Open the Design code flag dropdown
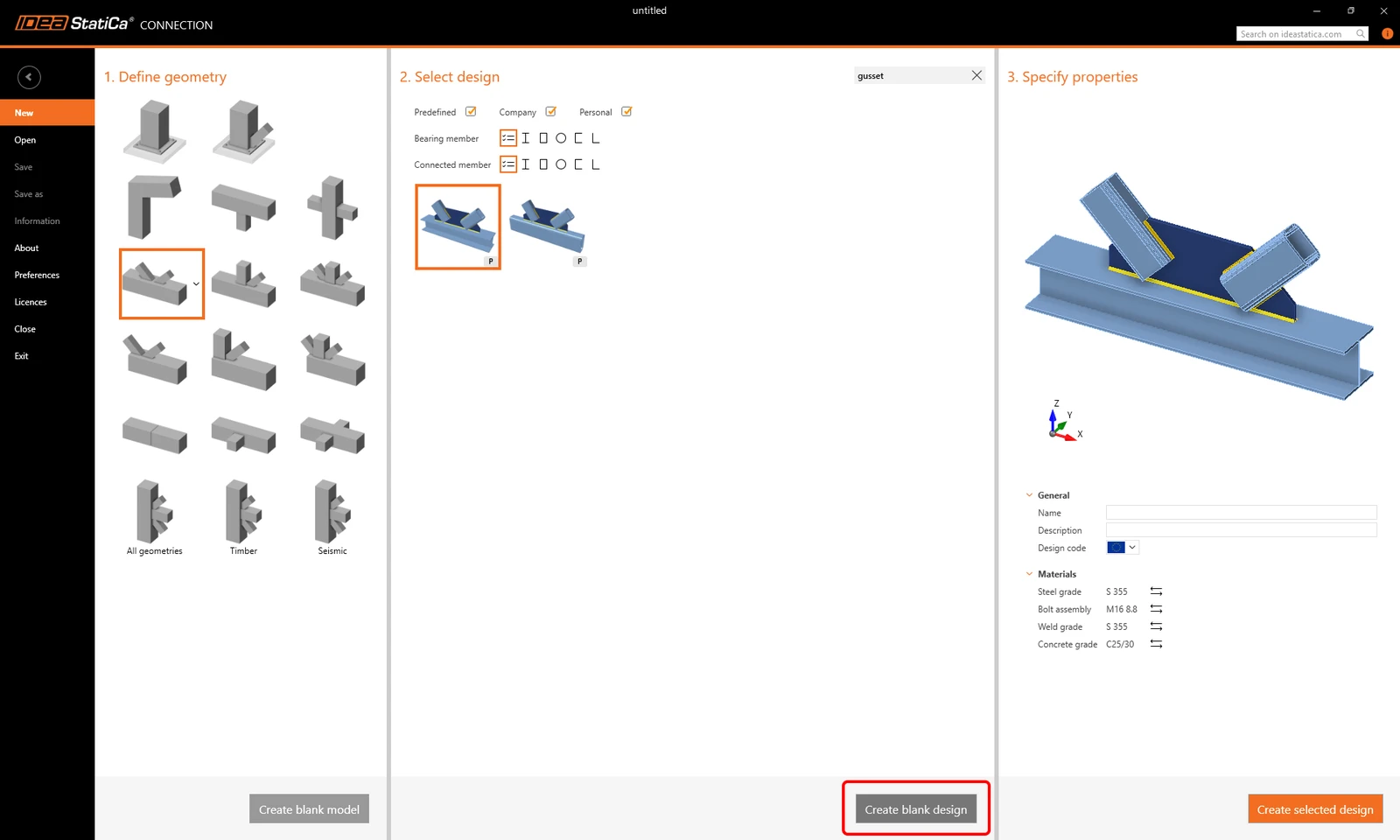The image size is (1400, 840). [1123, 548]
